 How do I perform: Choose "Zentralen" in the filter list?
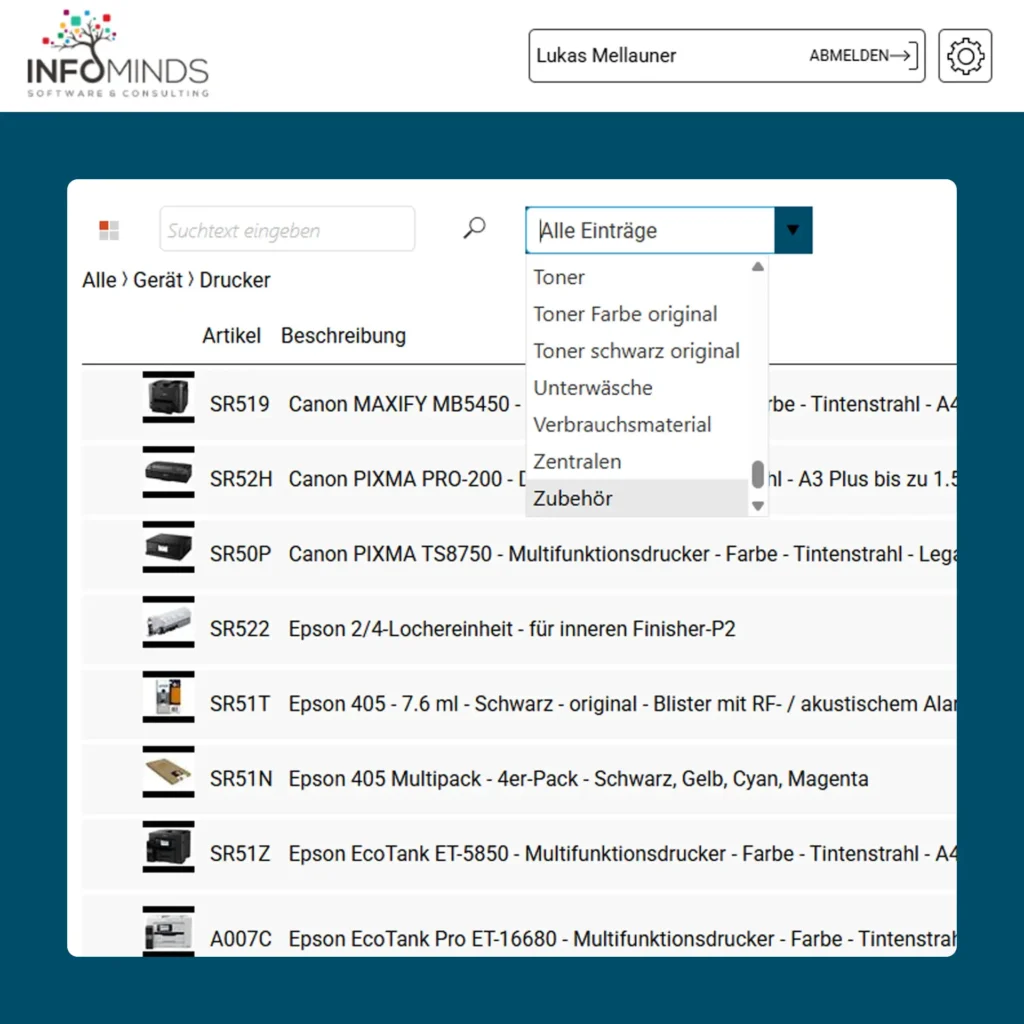click(577, 461)
